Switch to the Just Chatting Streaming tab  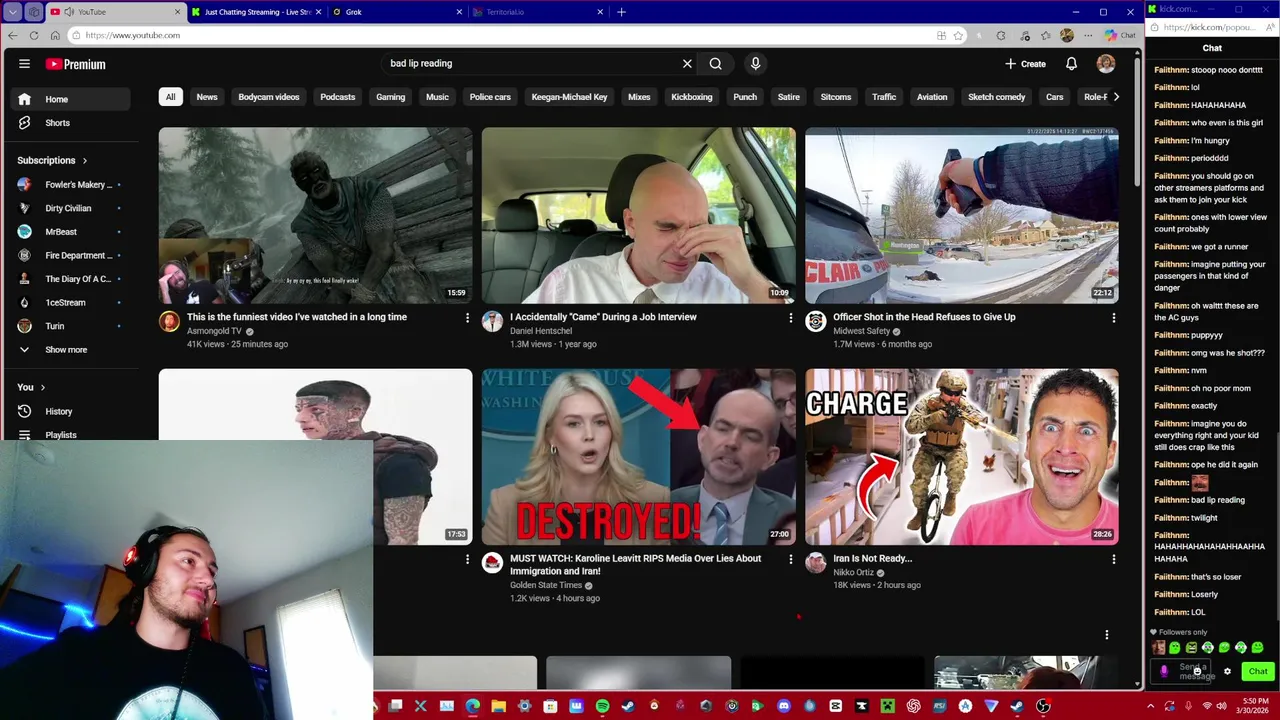[x=258, y=12]
